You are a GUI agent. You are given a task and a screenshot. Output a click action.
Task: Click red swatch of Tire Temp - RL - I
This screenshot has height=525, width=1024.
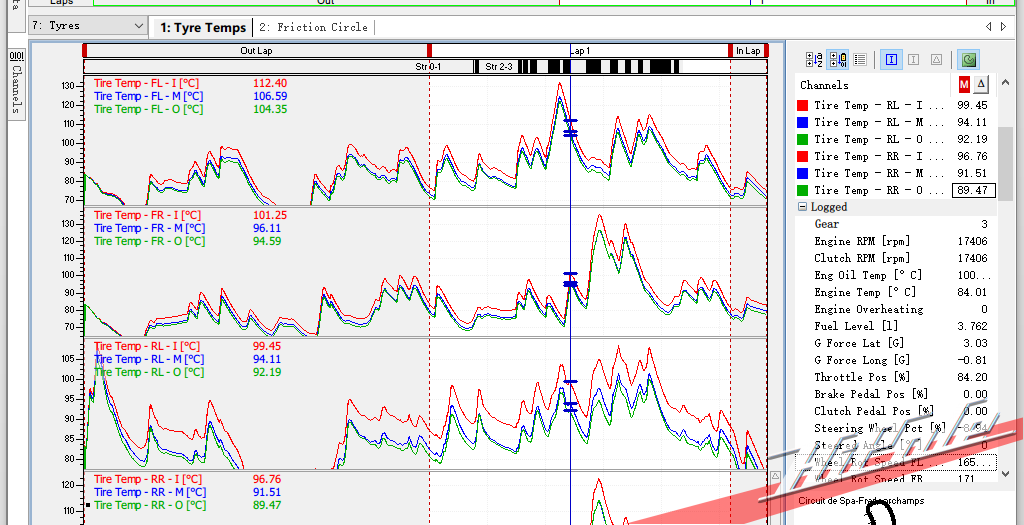click(803, 105)
